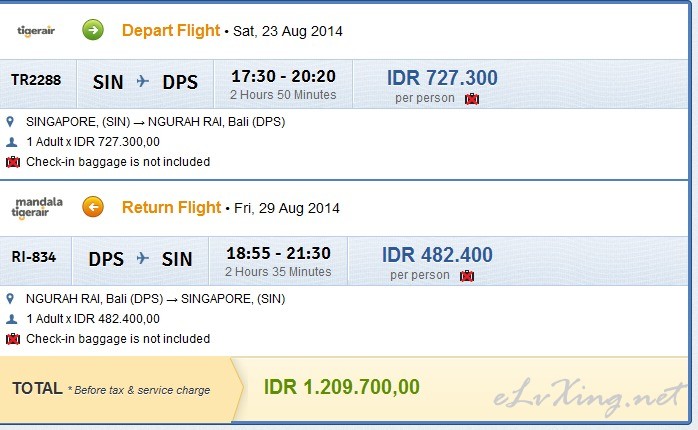
Task: Click the airplane icon between DPS and SIN
Action: click(142, 259)
